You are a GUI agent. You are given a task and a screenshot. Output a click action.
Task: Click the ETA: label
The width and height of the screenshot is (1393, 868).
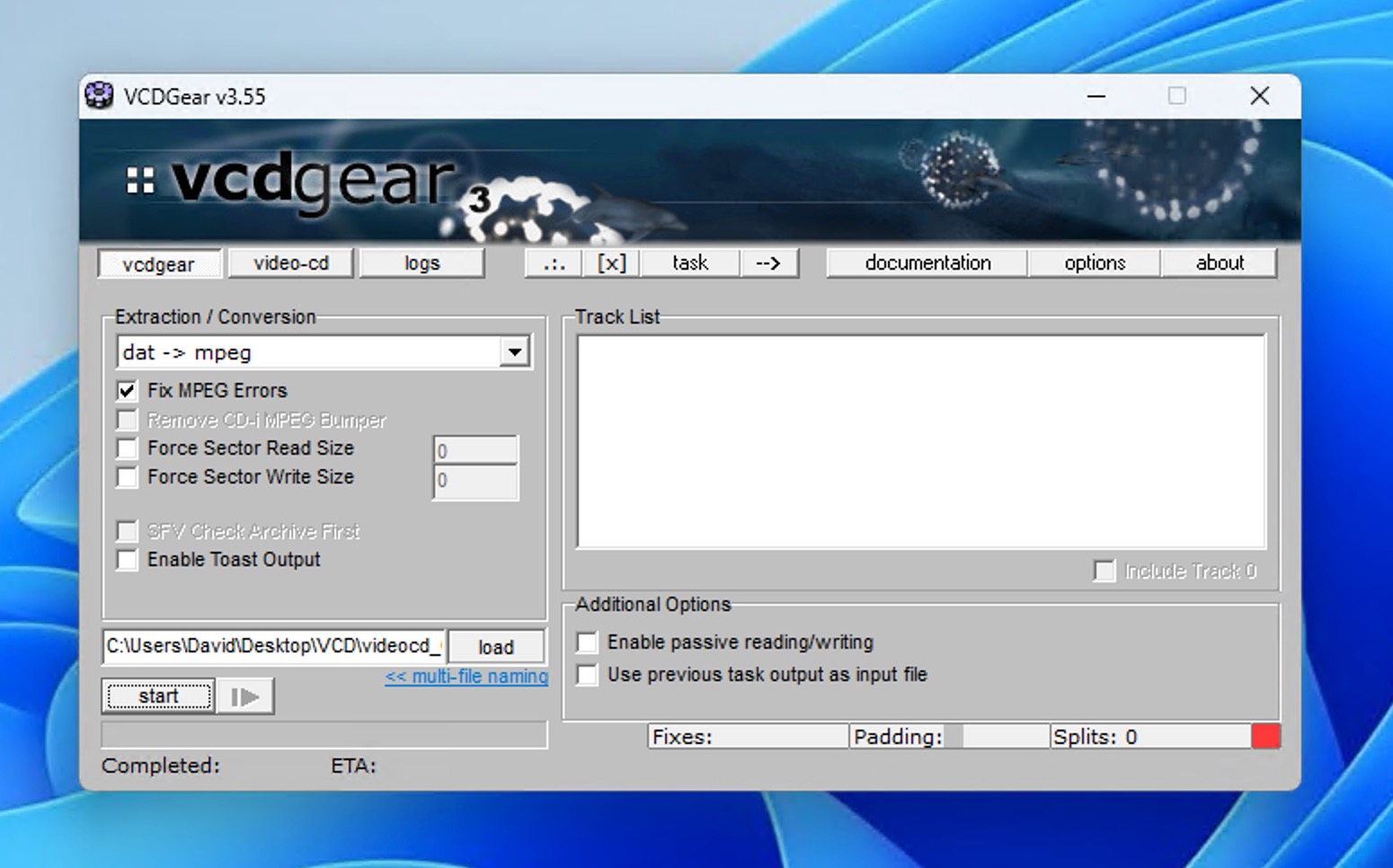pos(353,766)
